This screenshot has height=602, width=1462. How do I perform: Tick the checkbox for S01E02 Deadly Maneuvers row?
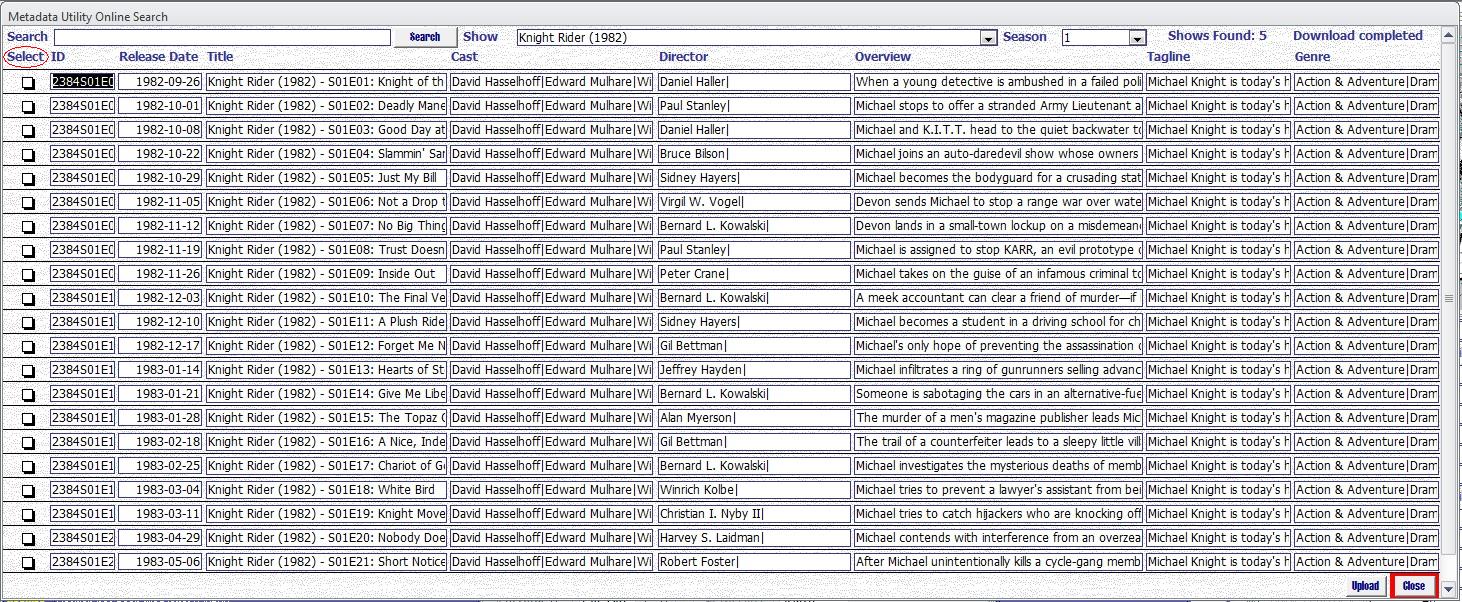(28, 107)
